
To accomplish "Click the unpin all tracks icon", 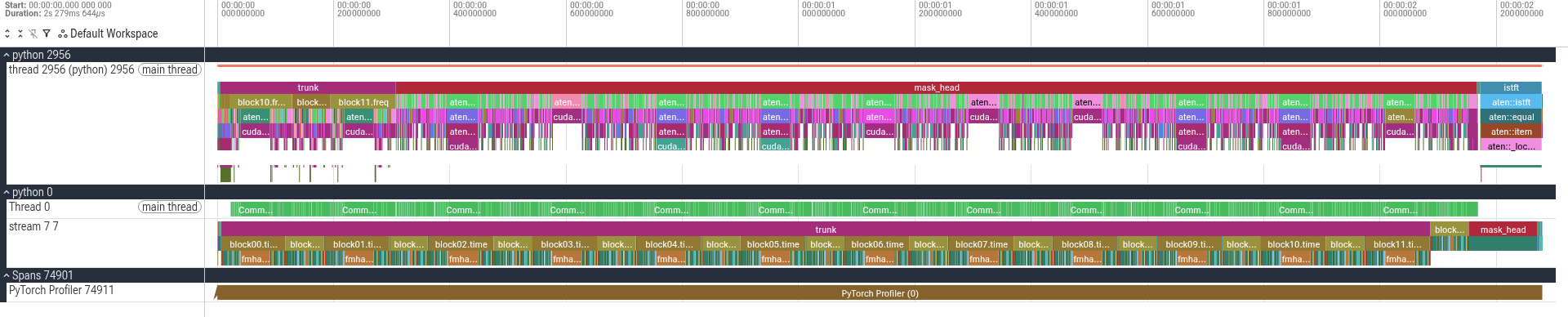I will point(33,33).
